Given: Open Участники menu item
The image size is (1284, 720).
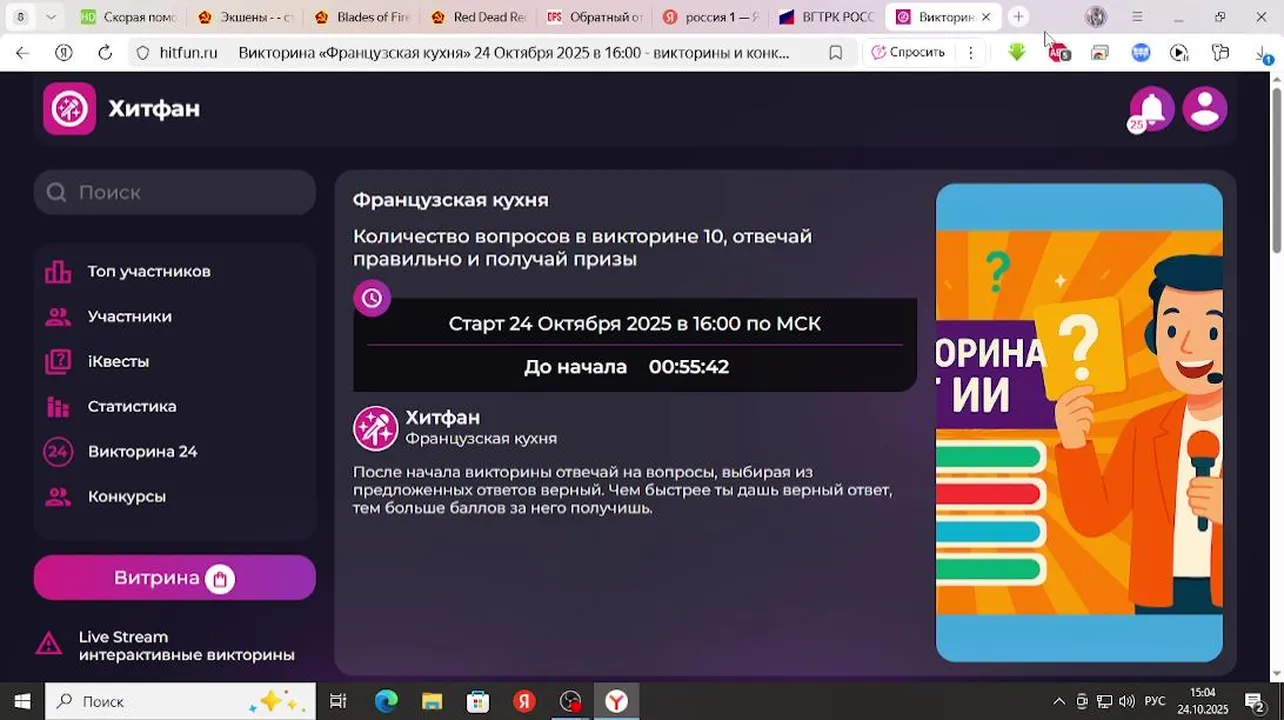Looking at the screenshot, I should click(x=130, y=316).
